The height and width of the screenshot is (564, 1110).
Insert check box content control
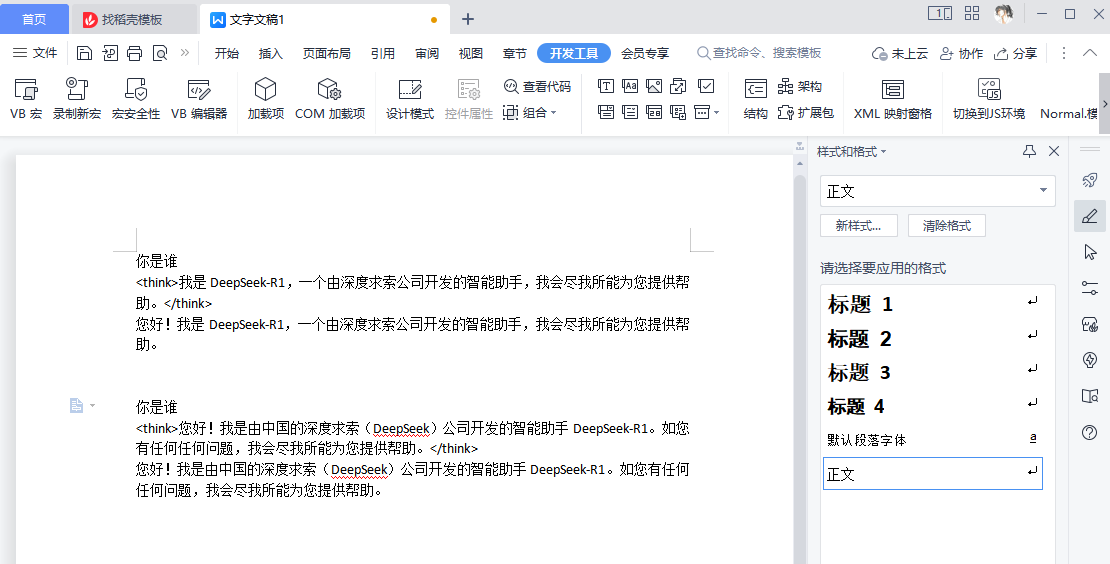pos(706,86)
